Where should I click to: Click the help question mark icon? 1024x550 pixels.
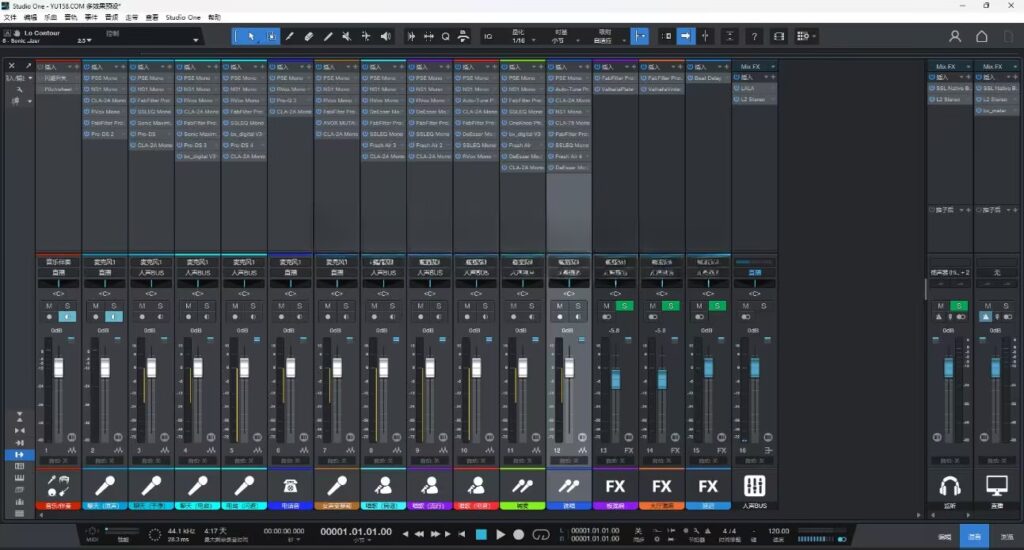pos(754,36)
